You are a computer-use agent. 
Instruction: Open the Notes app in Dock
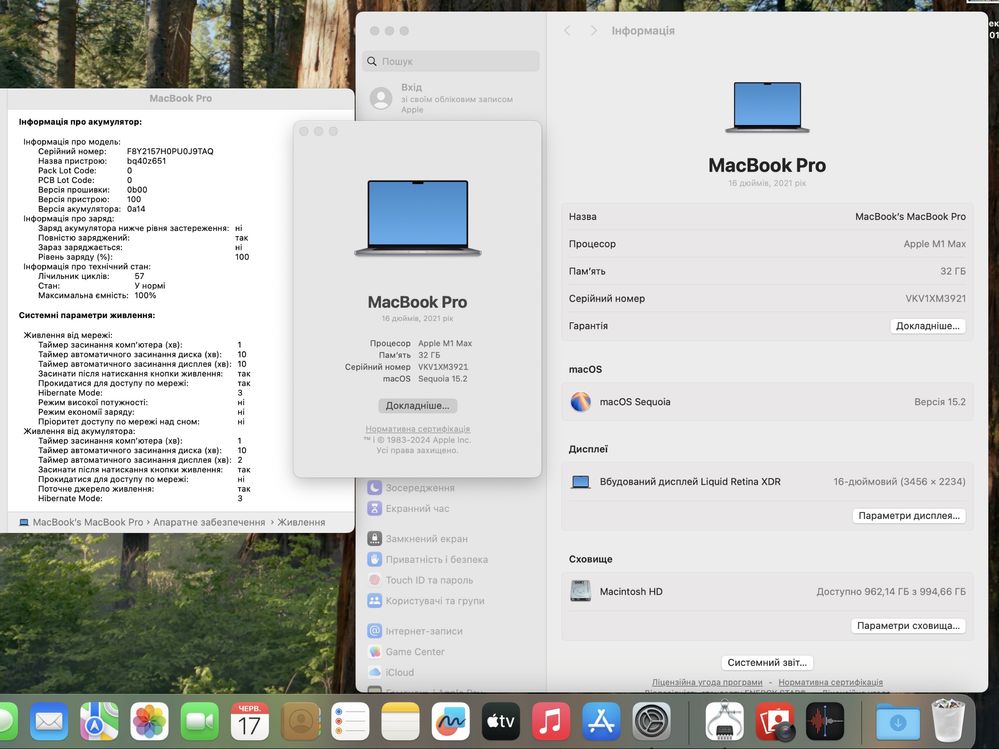click(x=400, y=722)
